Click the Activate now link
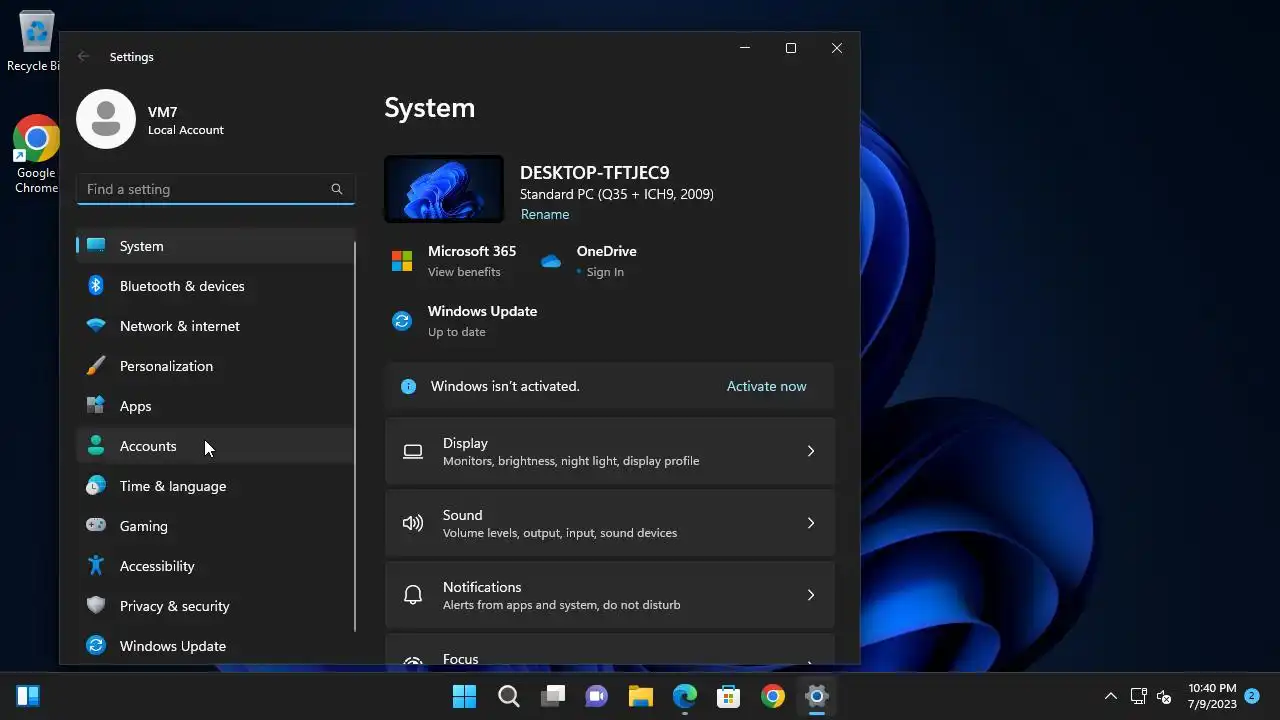Viewport: 1280px width, 720px height. click(766, 386)
